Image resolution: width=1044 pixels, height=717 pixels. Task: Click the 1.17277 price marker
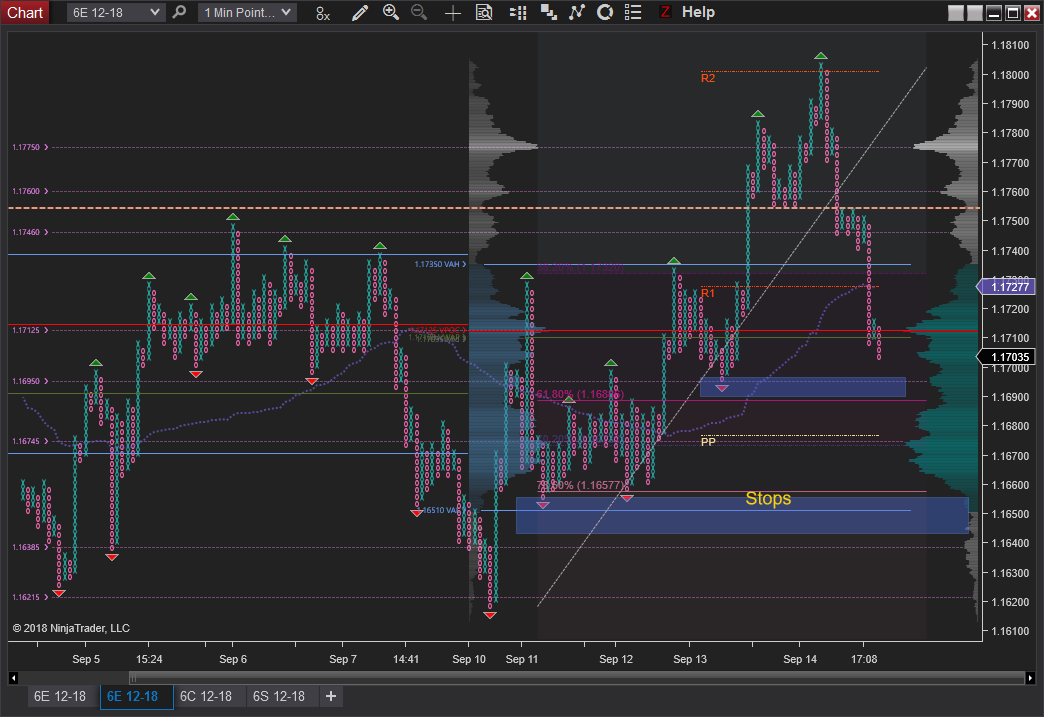point(1006,287)
